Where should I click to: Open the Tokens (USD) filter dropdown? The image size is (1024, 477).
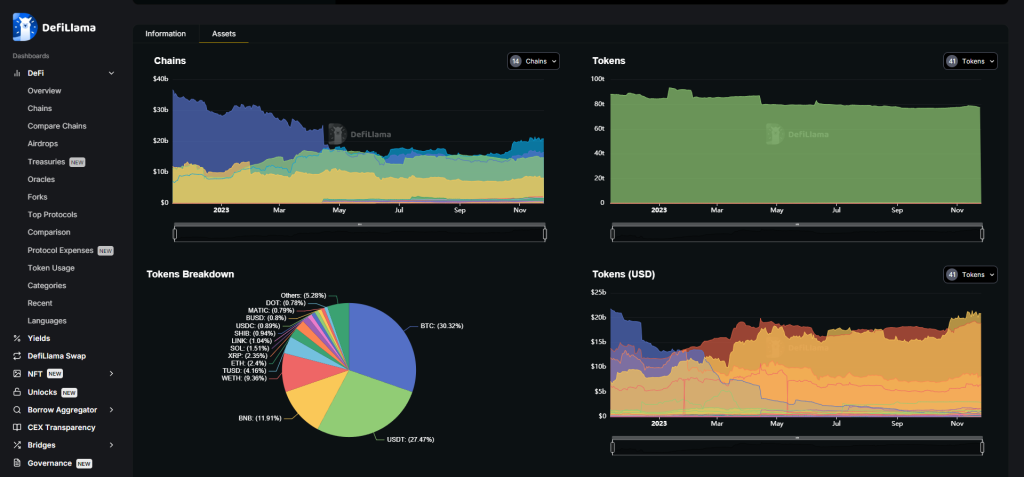coord(970,274)
